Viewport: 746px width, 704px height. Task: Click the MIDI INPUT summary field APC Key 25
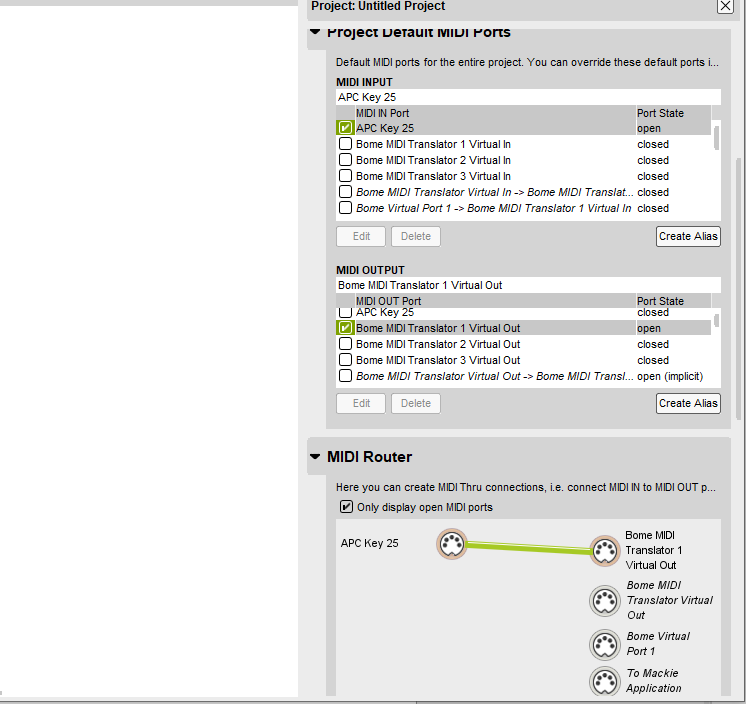click(528, 97)
